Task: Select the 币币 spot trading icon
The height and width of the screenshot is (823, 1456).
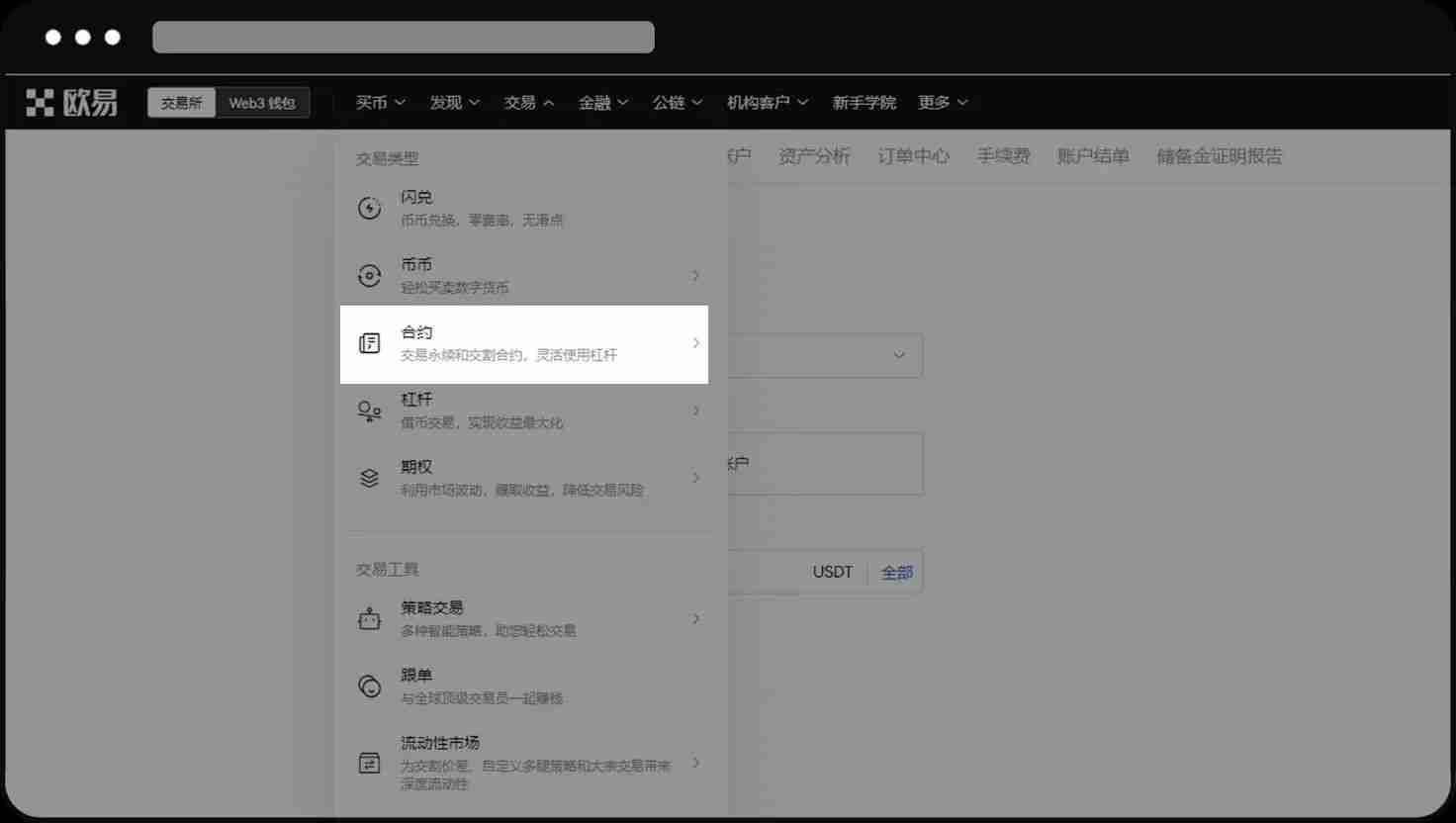Action: click(369, 275)
